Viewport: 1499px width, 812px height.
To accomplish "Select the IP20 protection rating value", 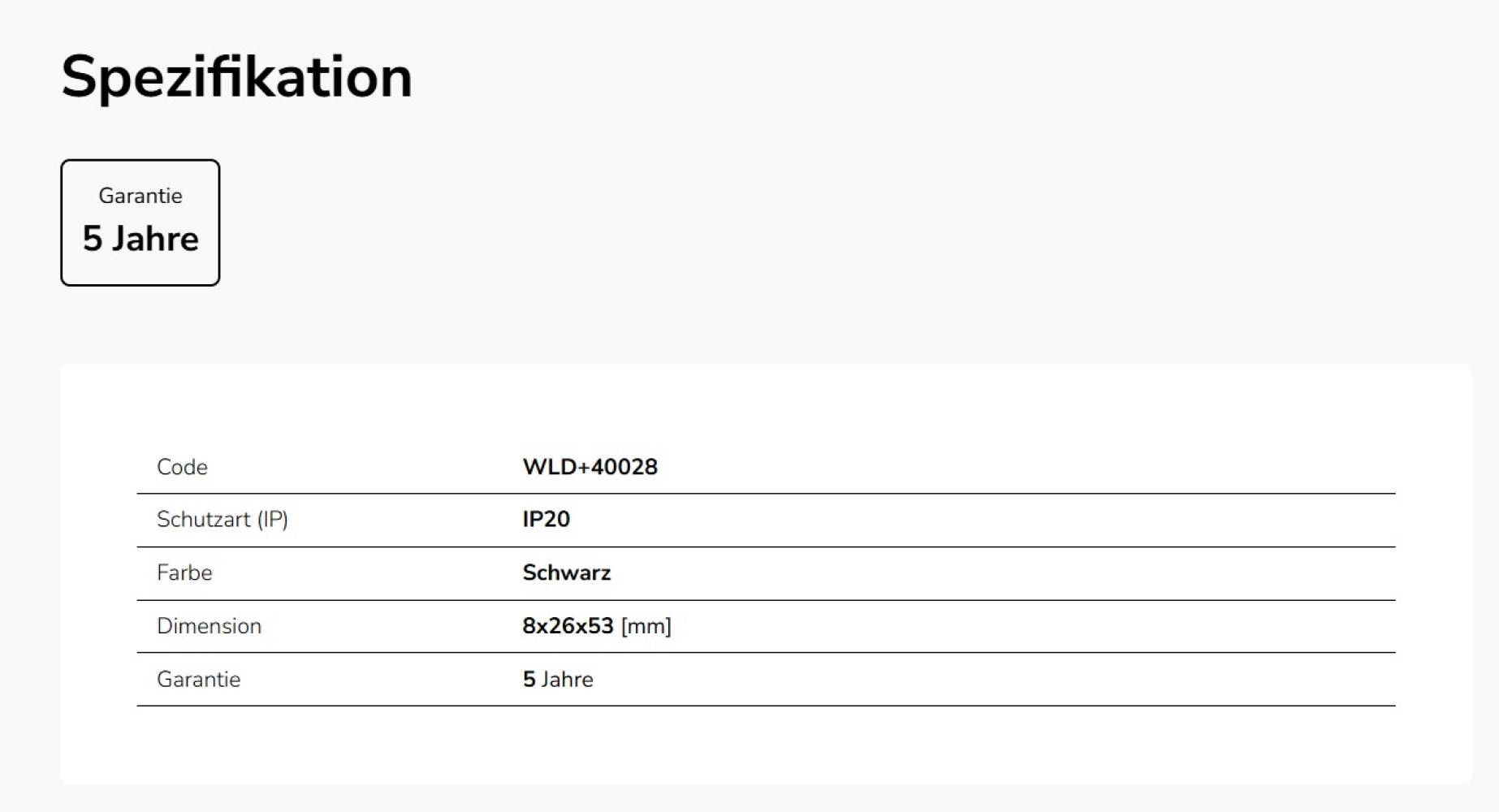I will point(546,519).
